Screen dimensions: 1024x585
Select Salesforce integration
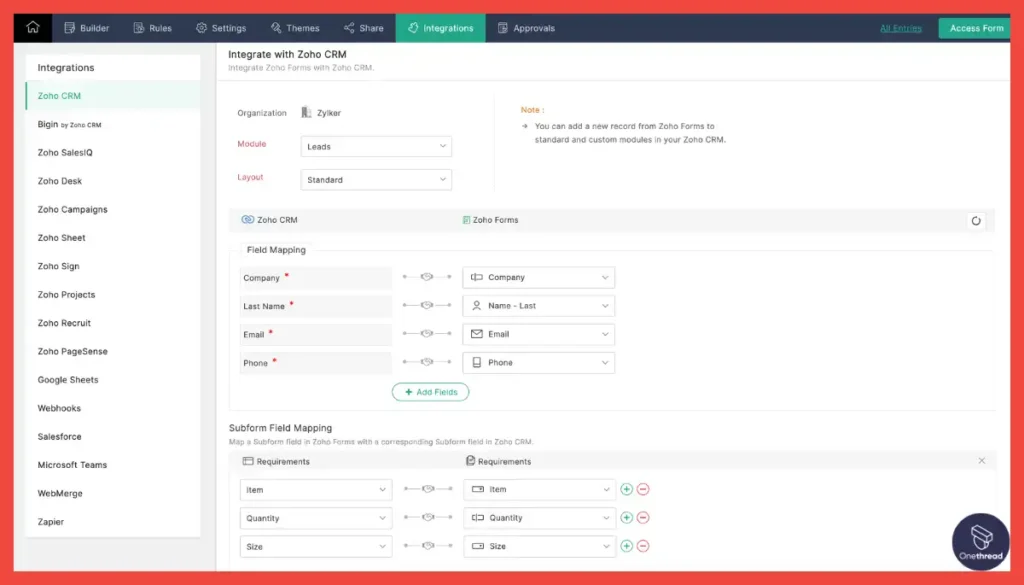(113, 436)
